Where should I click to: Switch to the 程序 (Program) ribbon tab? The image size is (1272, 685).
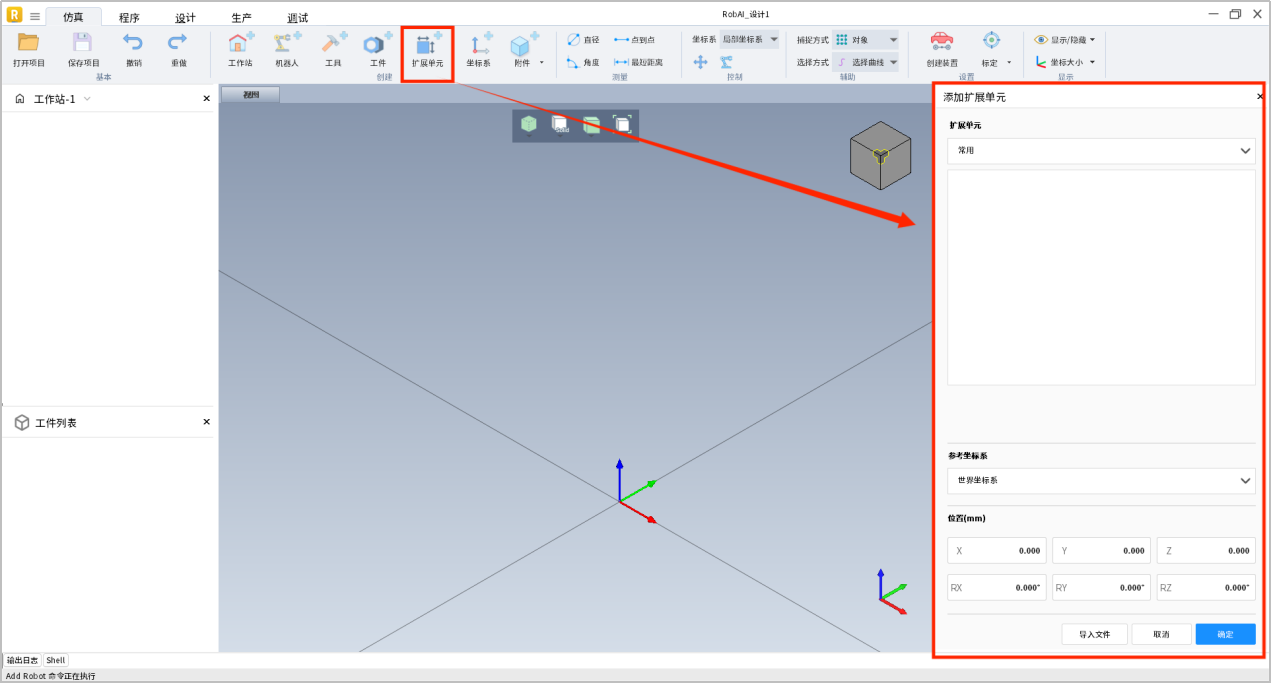point(129,18)
